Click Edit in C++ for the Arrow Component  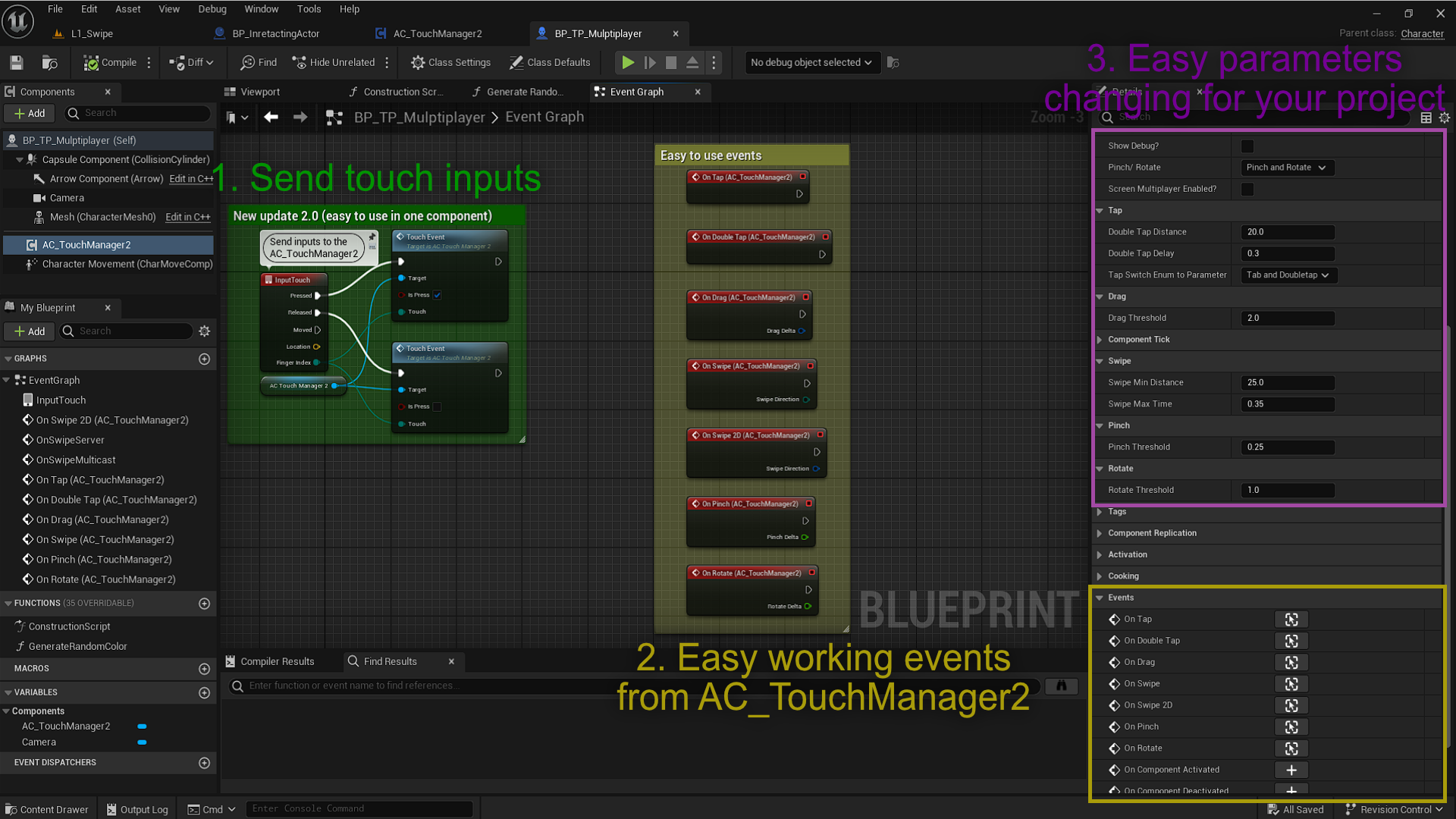pos(190,178)
